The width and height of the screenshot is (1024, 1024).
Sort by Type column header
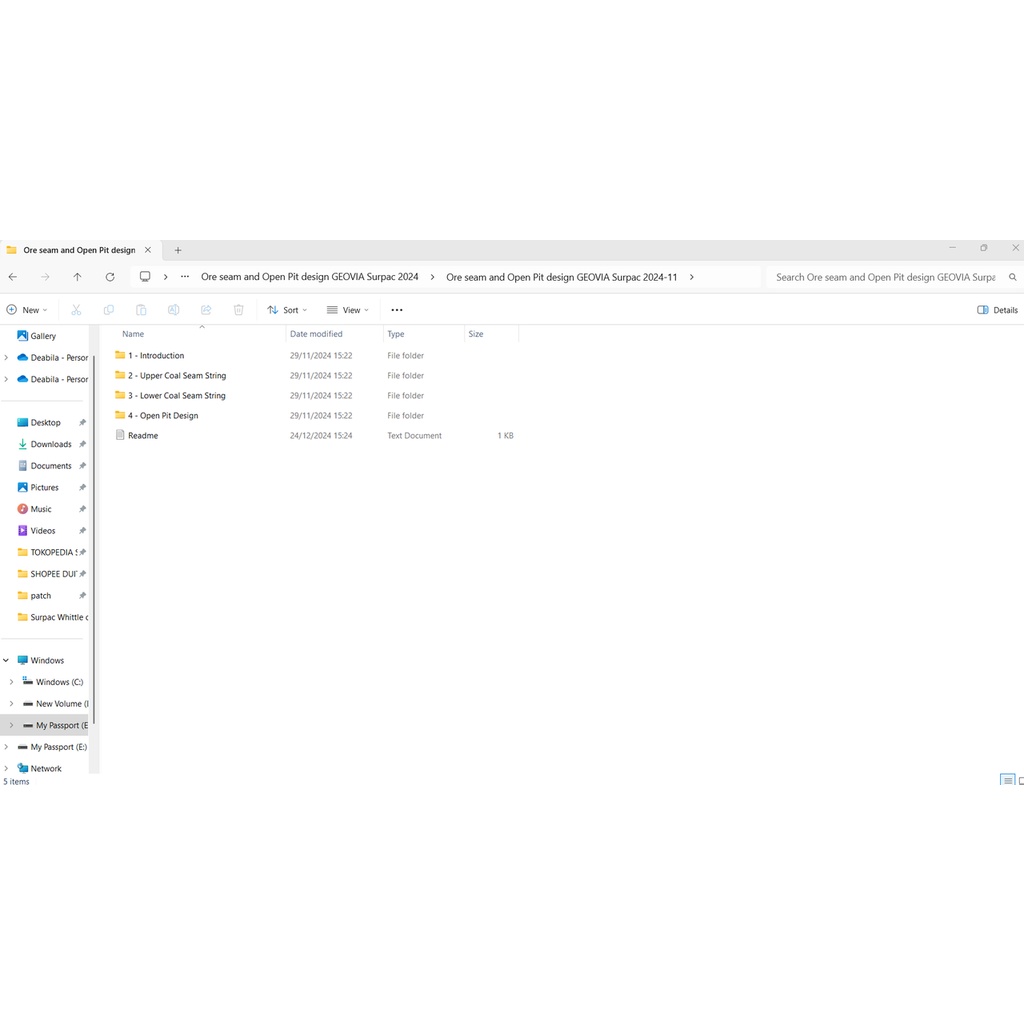point(396,334)
